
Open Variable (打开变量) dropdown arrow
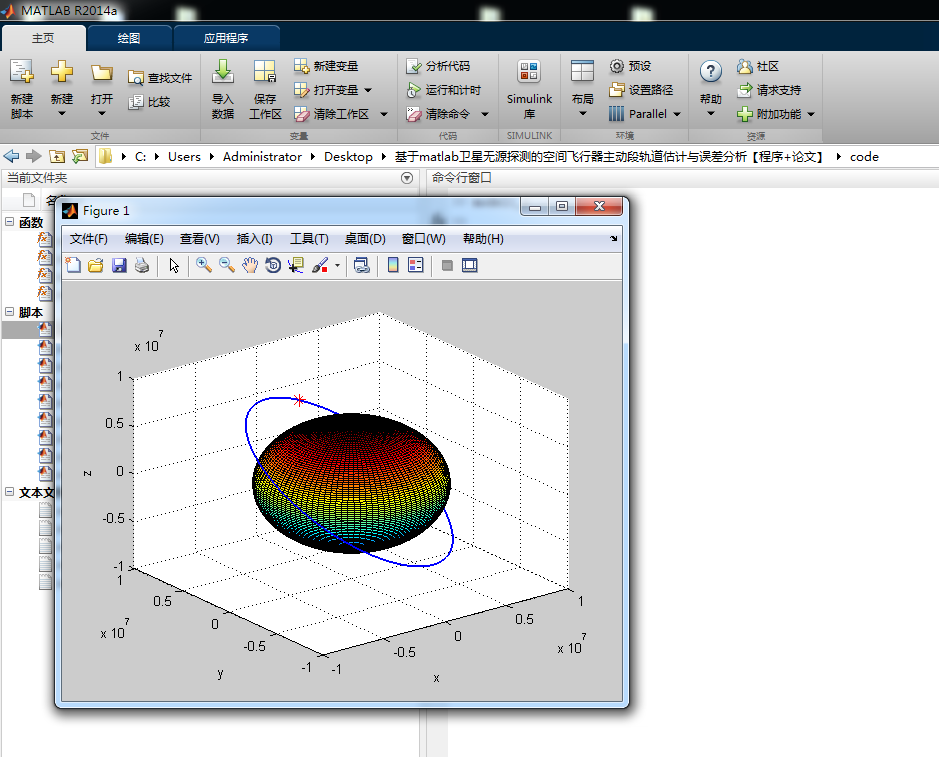[368, 90]
